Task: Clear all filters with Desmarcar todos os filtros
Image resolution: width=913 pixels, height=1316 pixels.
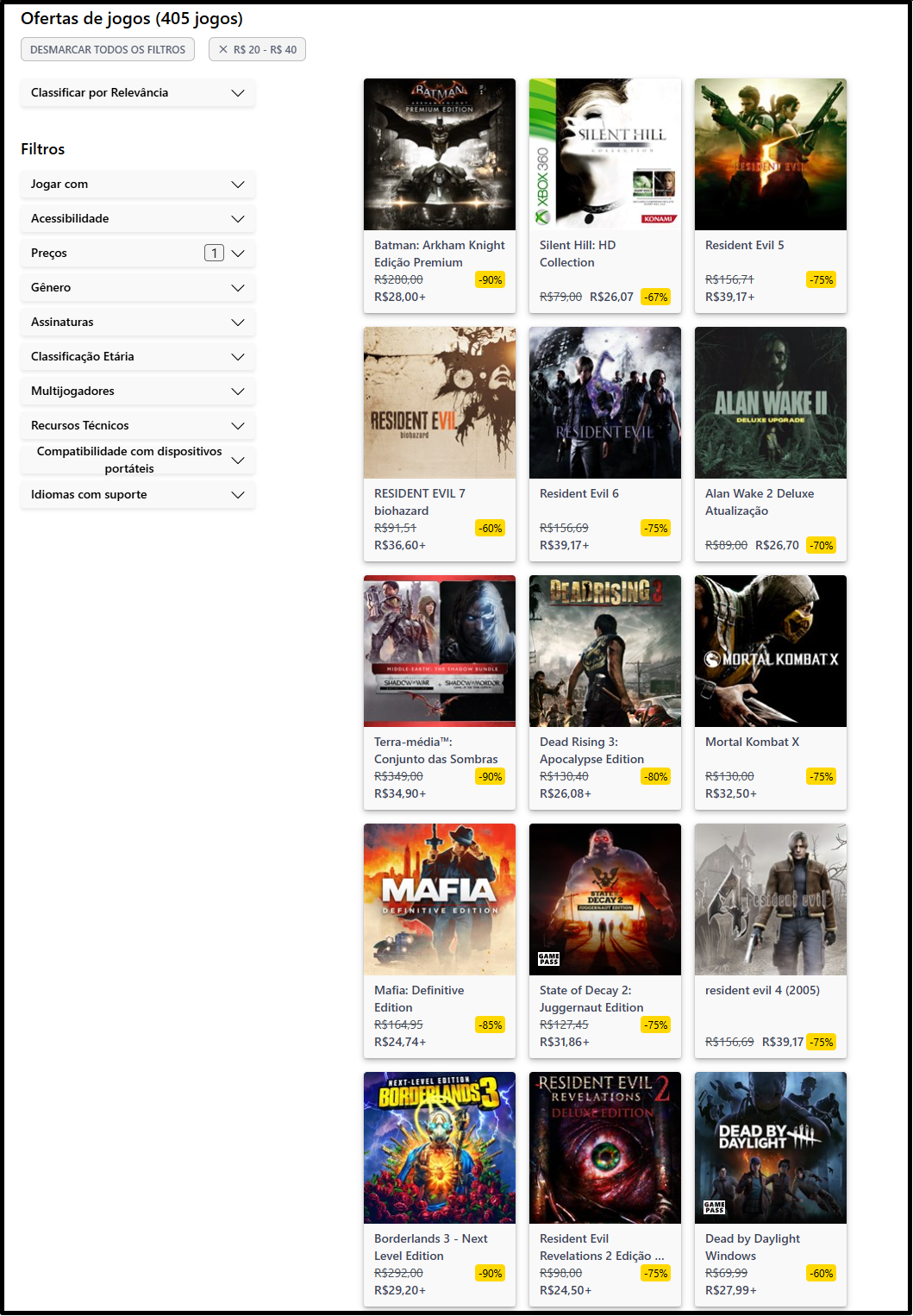Action: pos(108,50)
